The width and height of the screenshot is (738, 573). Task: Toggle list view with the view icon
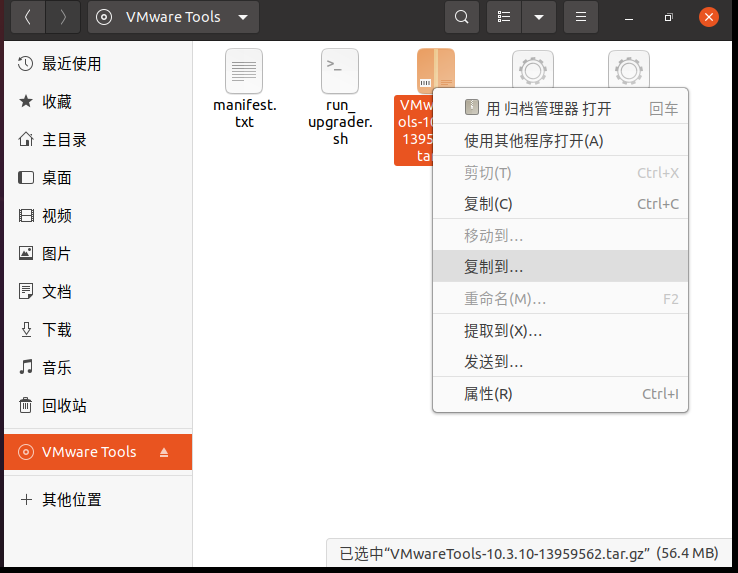[504, 17]
